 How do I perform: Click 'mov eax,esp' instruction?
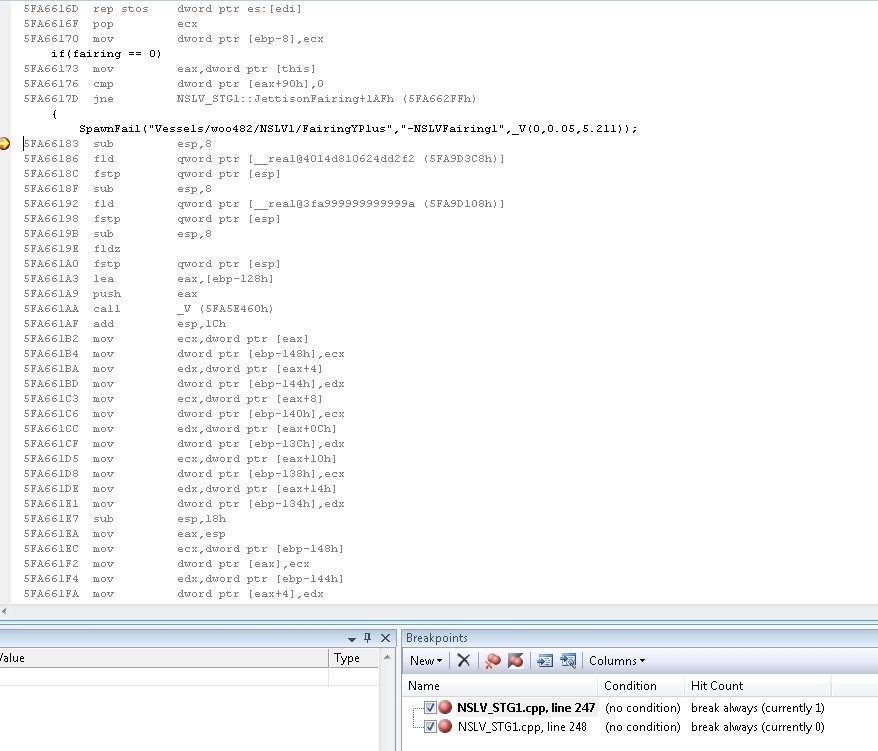coord(125,534)
